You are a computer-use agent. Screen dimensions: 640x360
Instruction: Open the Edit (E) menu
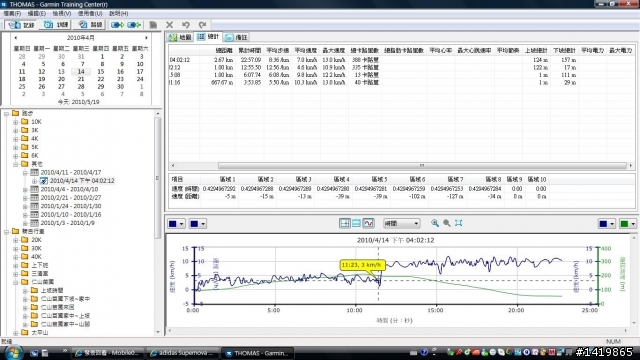point(37,13)
